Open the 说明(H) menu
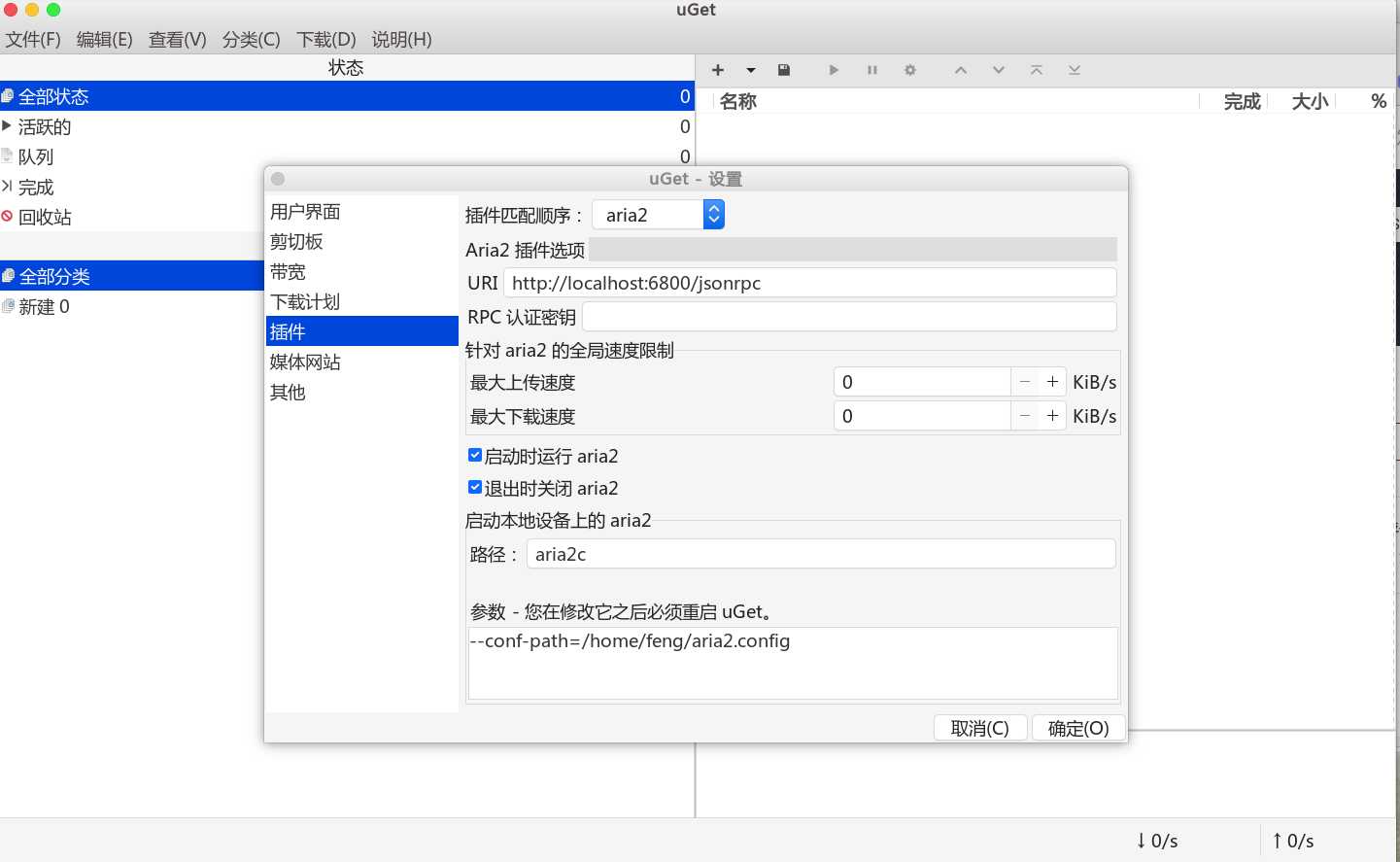The height and width of the screenshot is (862, 1400). click(401, 40)
